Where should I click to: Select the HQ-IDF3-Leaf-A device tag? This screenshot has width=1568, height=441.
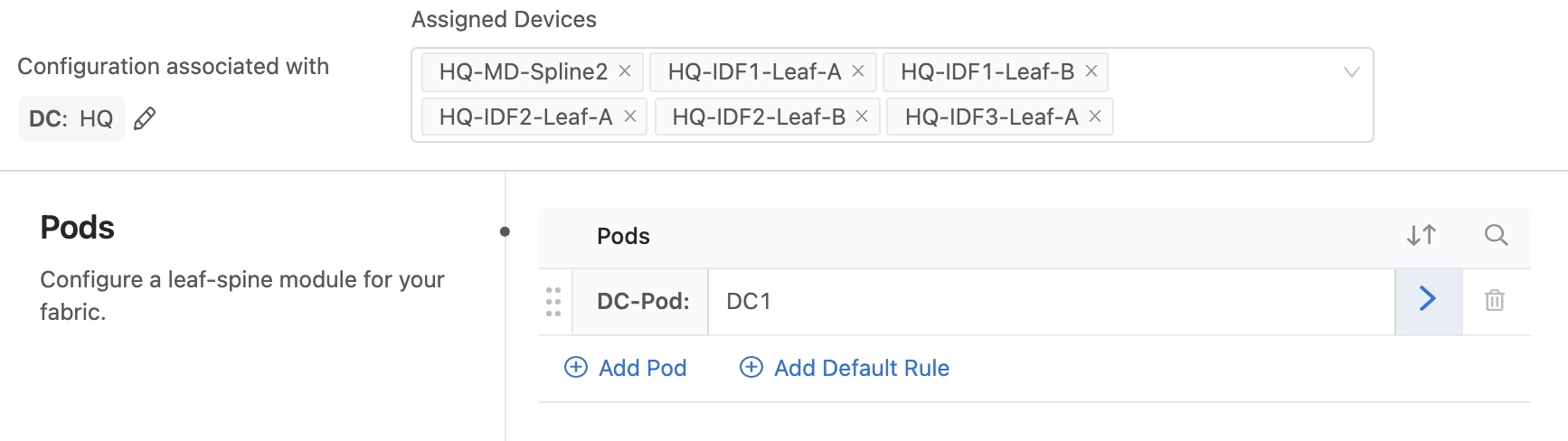(x=991, y=117)
